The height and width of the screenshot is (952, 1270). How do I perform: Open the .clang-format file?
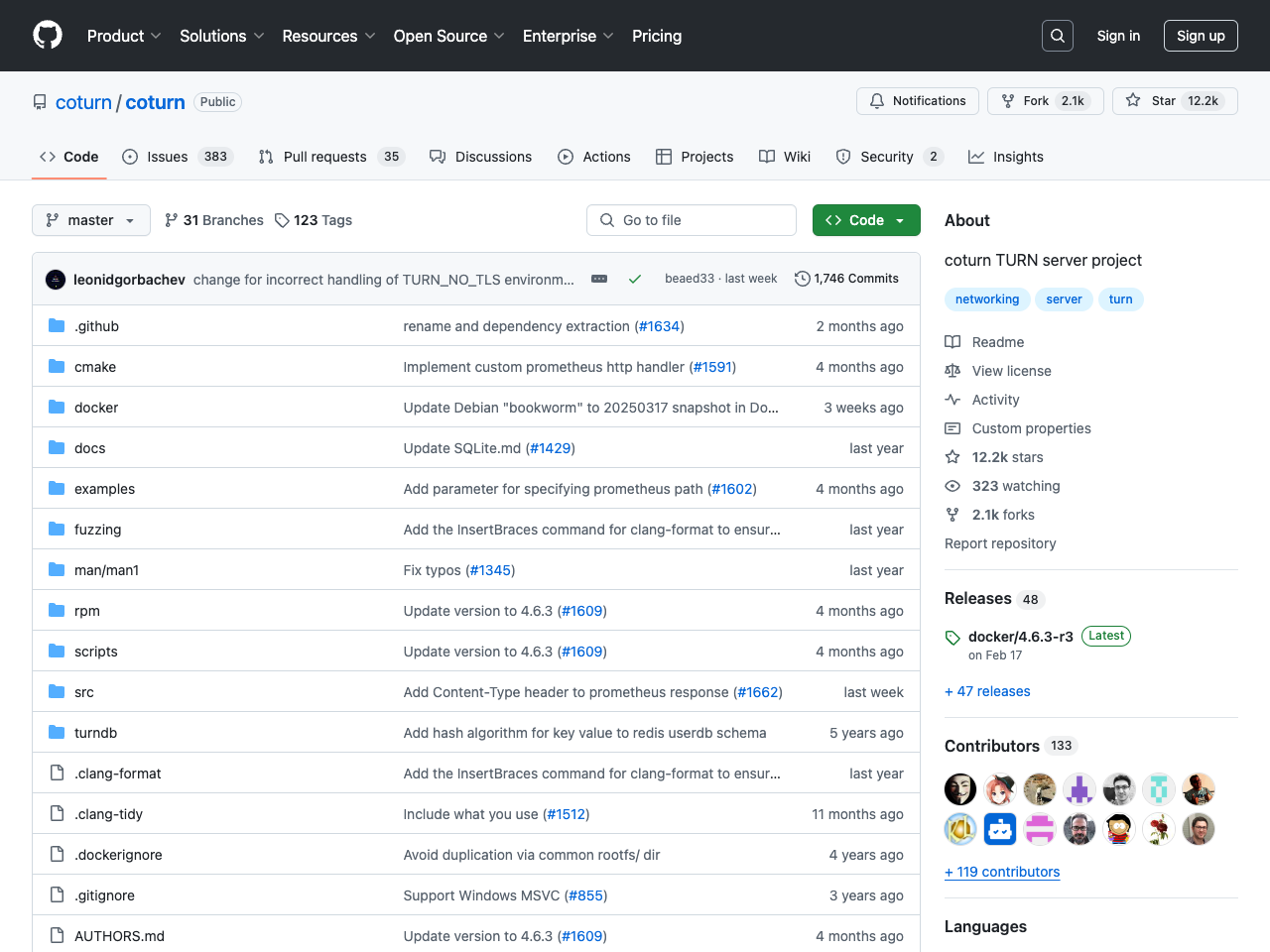click(117, 773)
